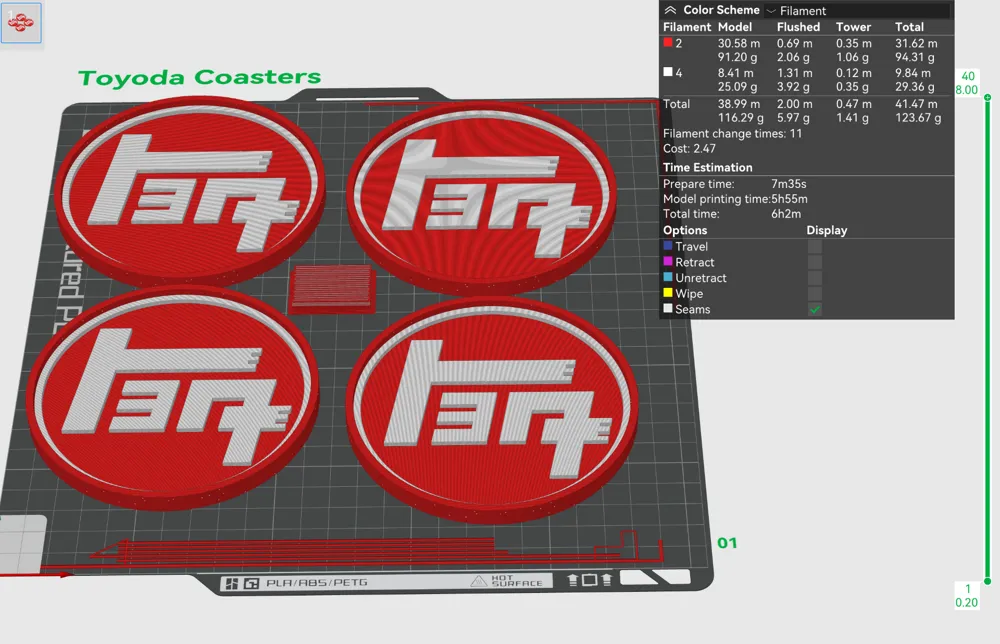Toggle the Unretract display checkbox
This screenshot has height=644, width=1000.
(814, 278)
